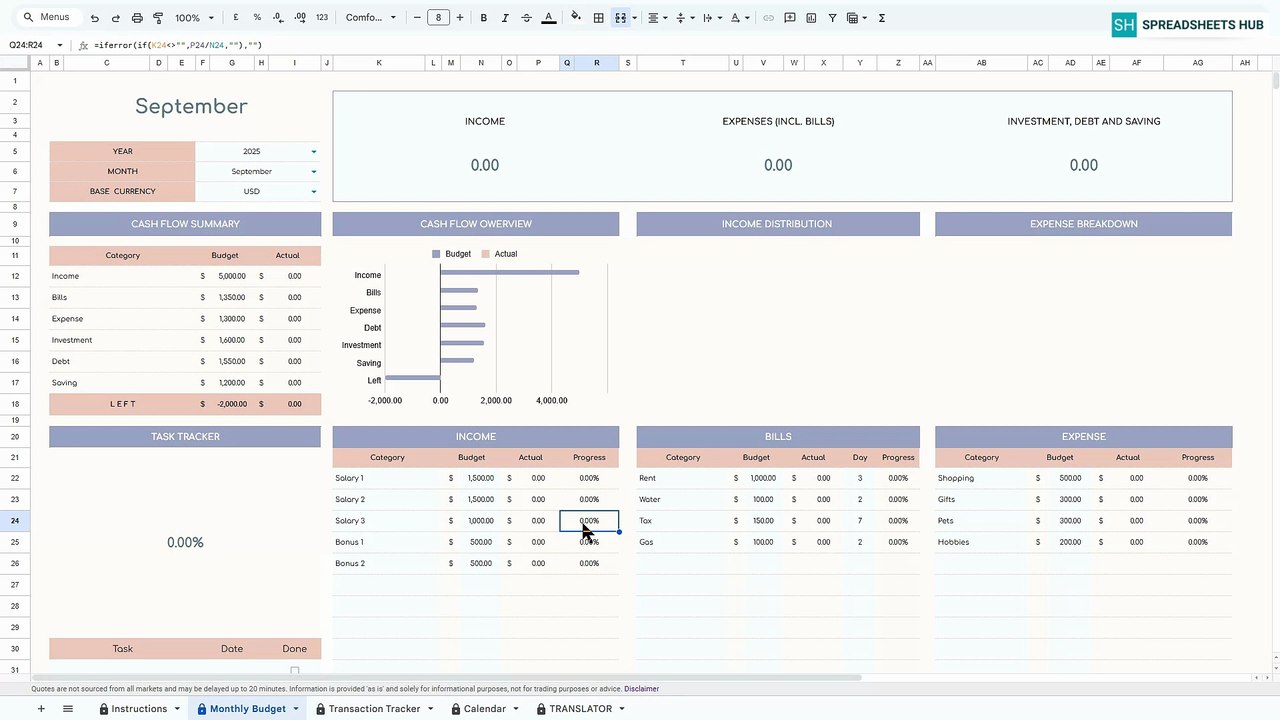Switch to the Calendar sheet tab
The width and height of the screenshot is (1280, 720).
tap(484, 709)
